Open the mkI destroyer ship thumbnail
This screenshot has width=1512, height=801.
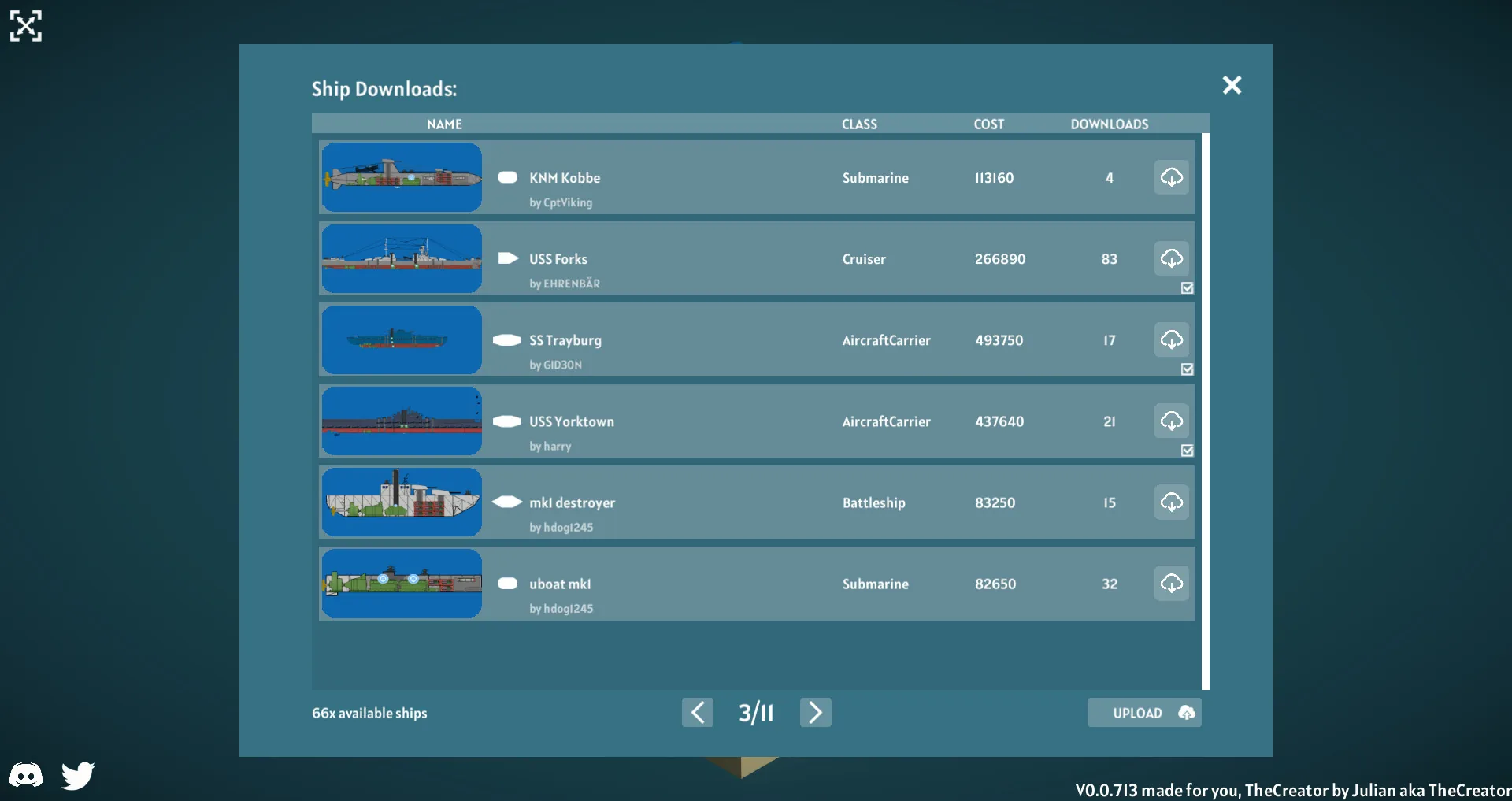[402, 502]
